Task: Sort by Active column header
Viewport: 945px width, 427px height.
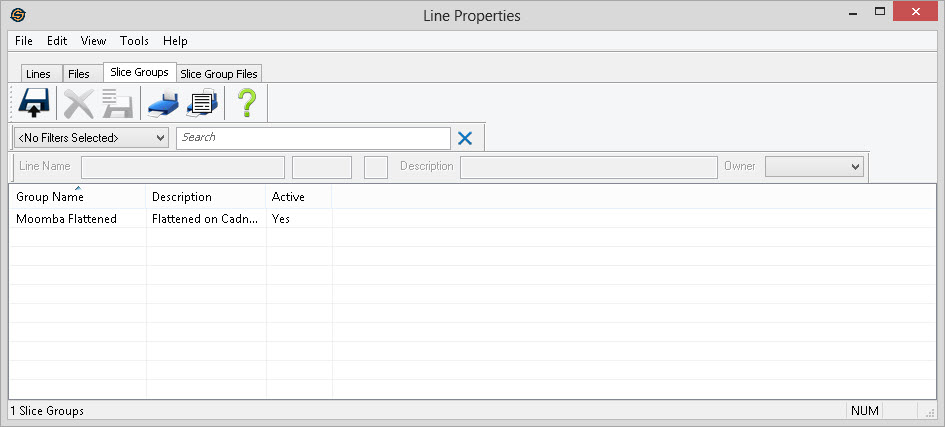Action: 288,197
